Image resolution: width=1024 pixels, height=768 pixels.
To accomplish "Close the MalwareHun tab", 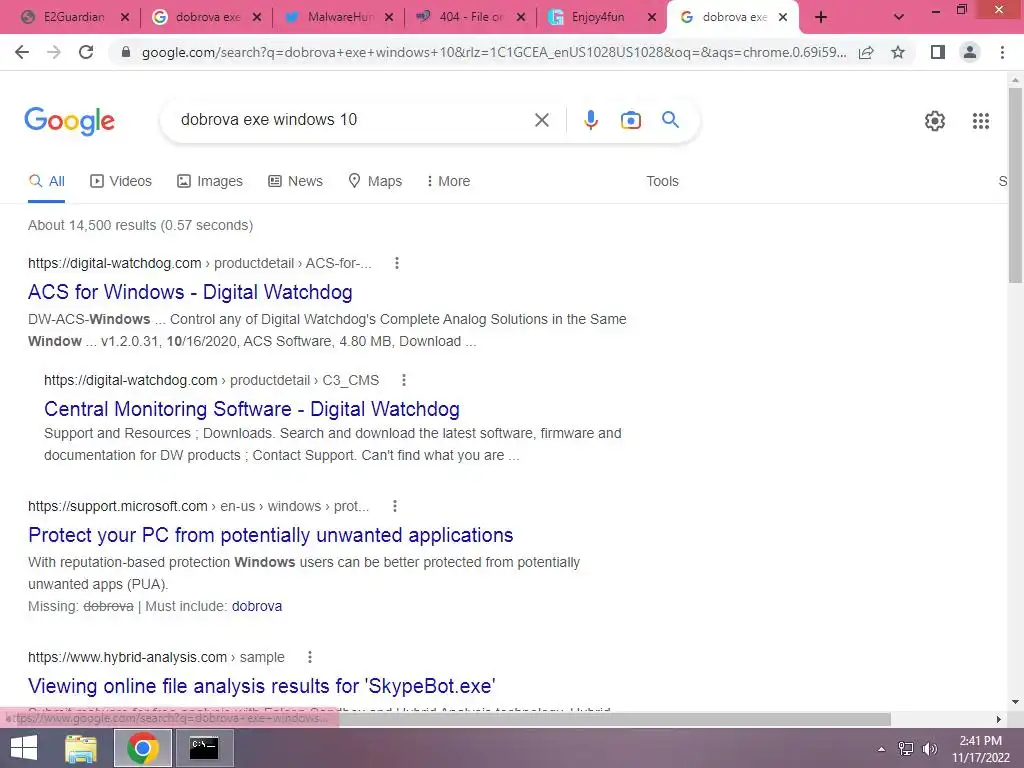I will (x=389, y=18).
